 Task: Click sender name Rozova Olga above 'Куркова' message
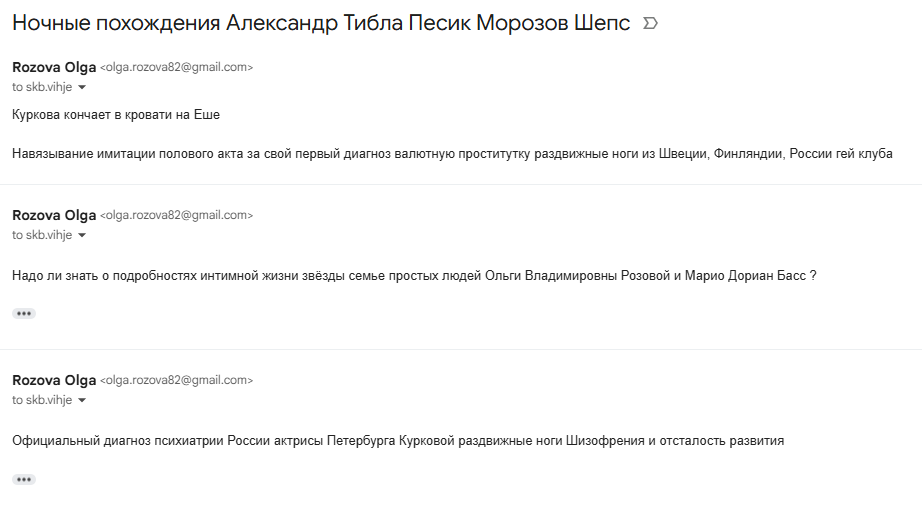pyautogui.click(x=54, y=67)
